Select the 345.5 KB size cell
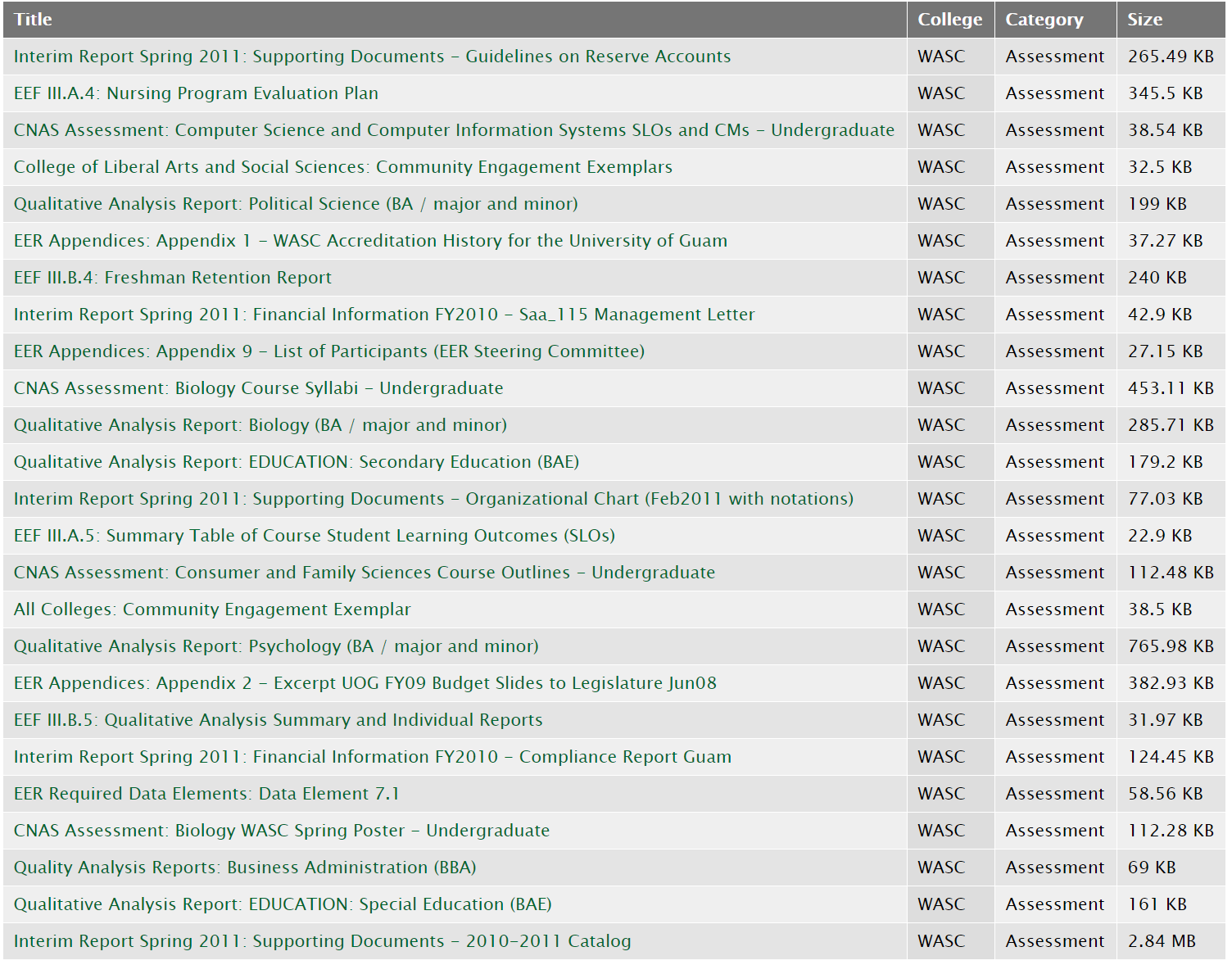Screen dimensions: 1232x965 click(x=1171, y=93)
